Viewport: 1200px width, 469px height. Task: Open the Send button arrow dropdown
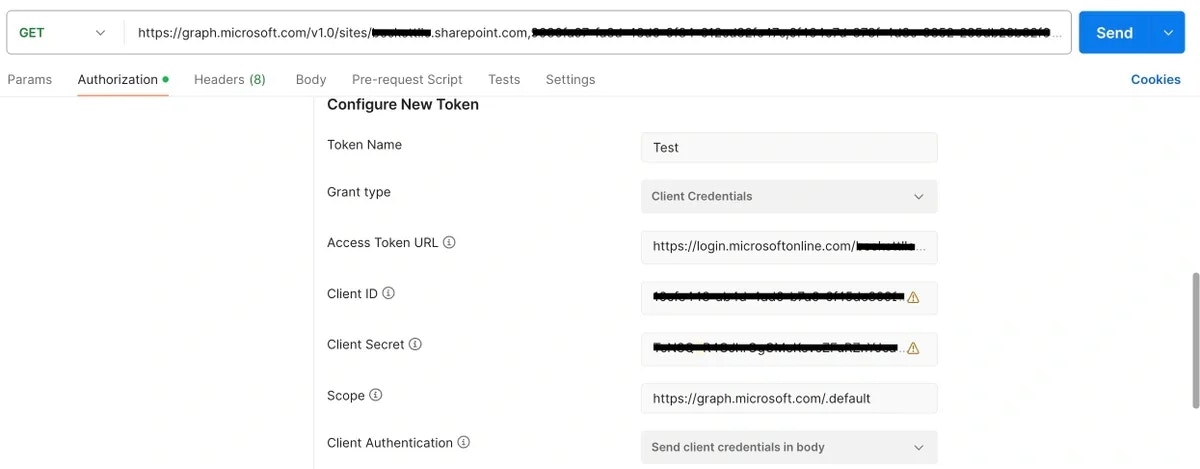[1167, 33]
